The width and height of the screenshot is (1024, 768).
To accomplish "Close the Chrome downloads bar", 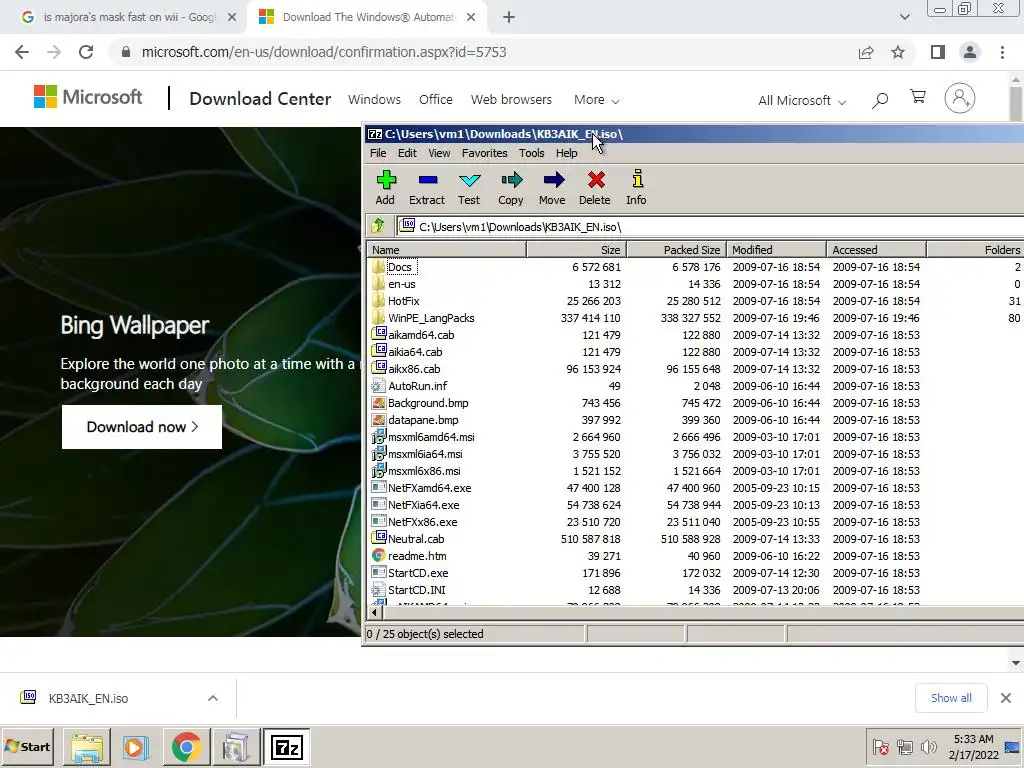I will coord(1006,698).
